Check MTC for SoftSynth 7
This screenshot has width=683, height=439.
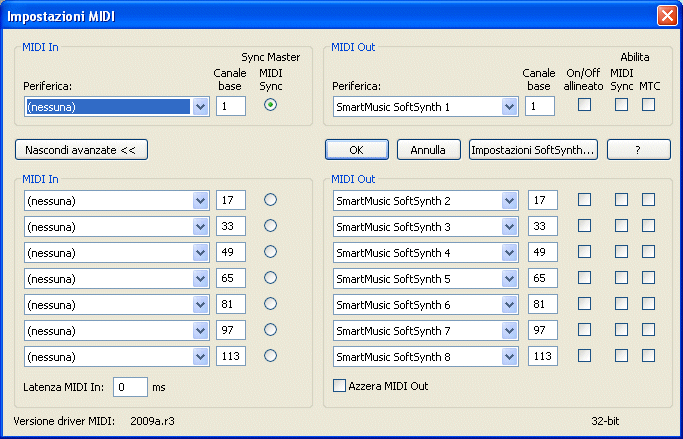tap(648, 330)
